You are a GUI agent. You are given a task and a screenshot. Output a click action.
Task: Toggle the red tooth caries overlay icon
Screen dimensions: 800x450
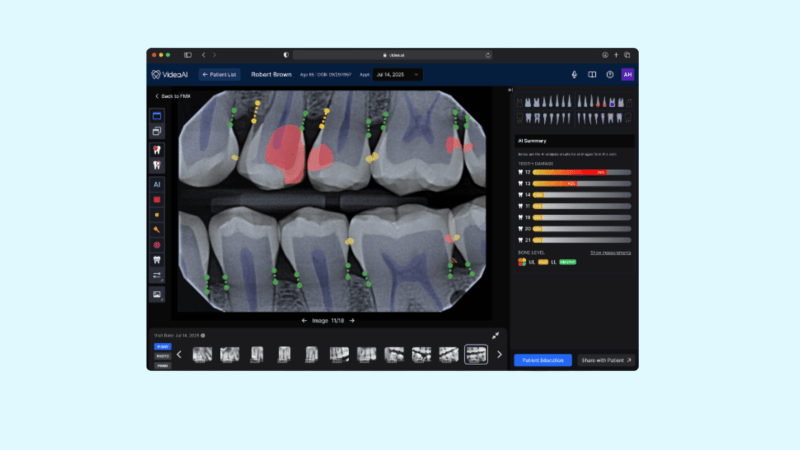(157, 150)
